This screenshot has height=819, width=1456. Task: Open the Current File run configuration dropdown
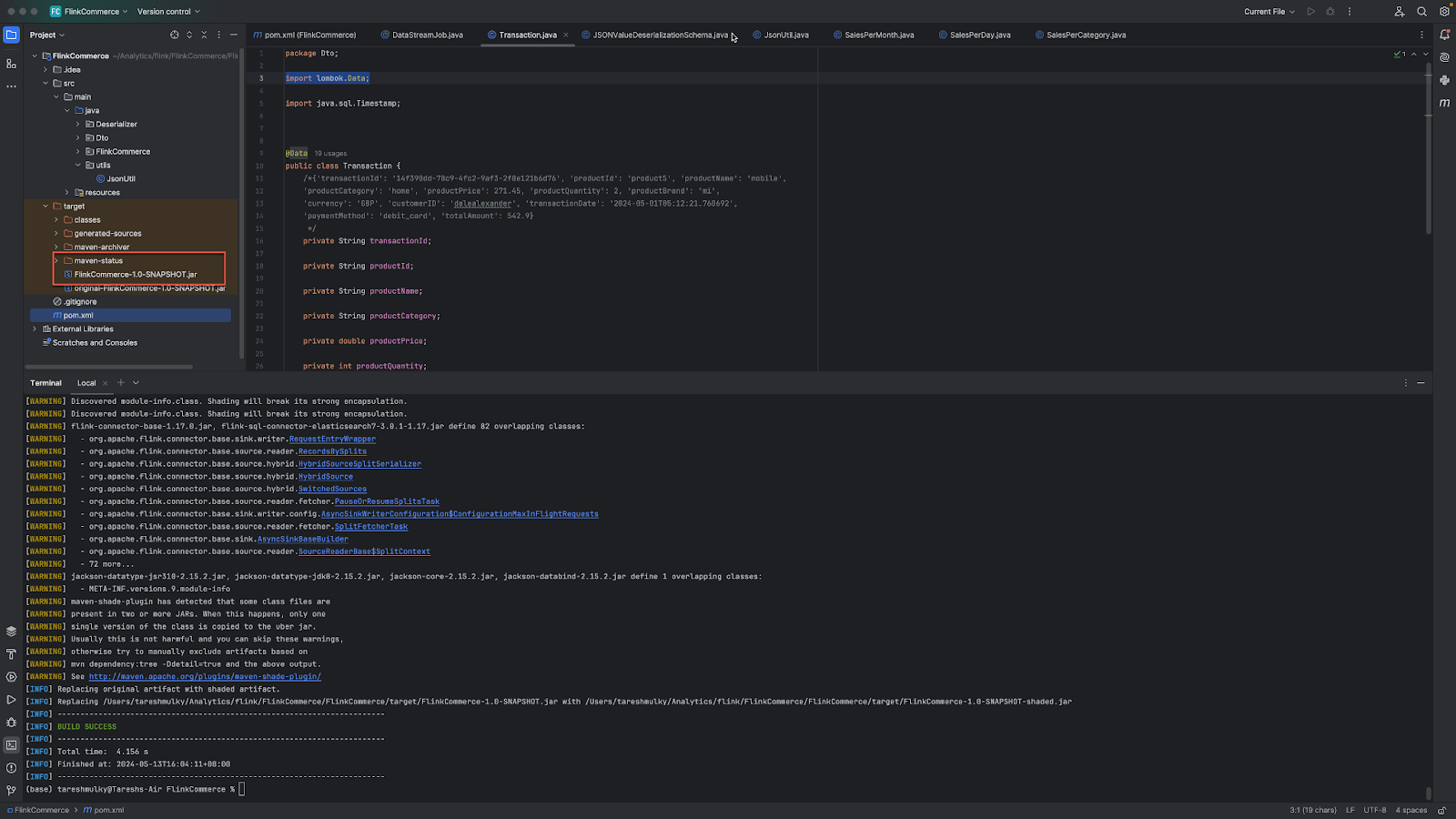(x=1269, y=12)
